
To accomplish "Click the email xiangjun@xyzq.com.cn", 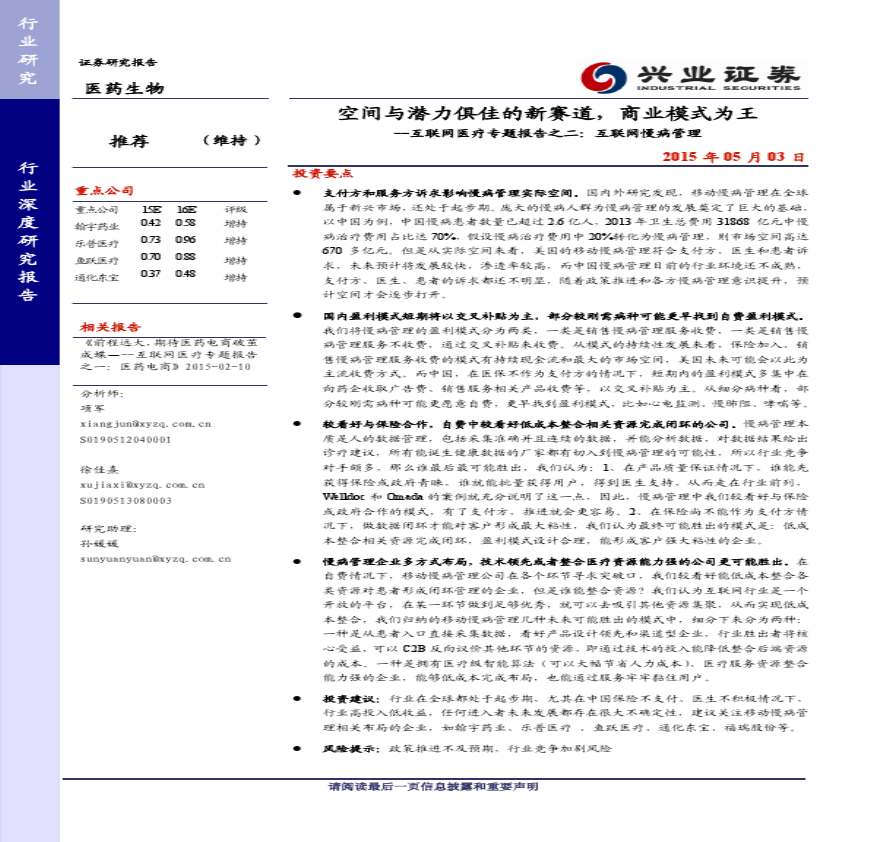I will 145,424.
